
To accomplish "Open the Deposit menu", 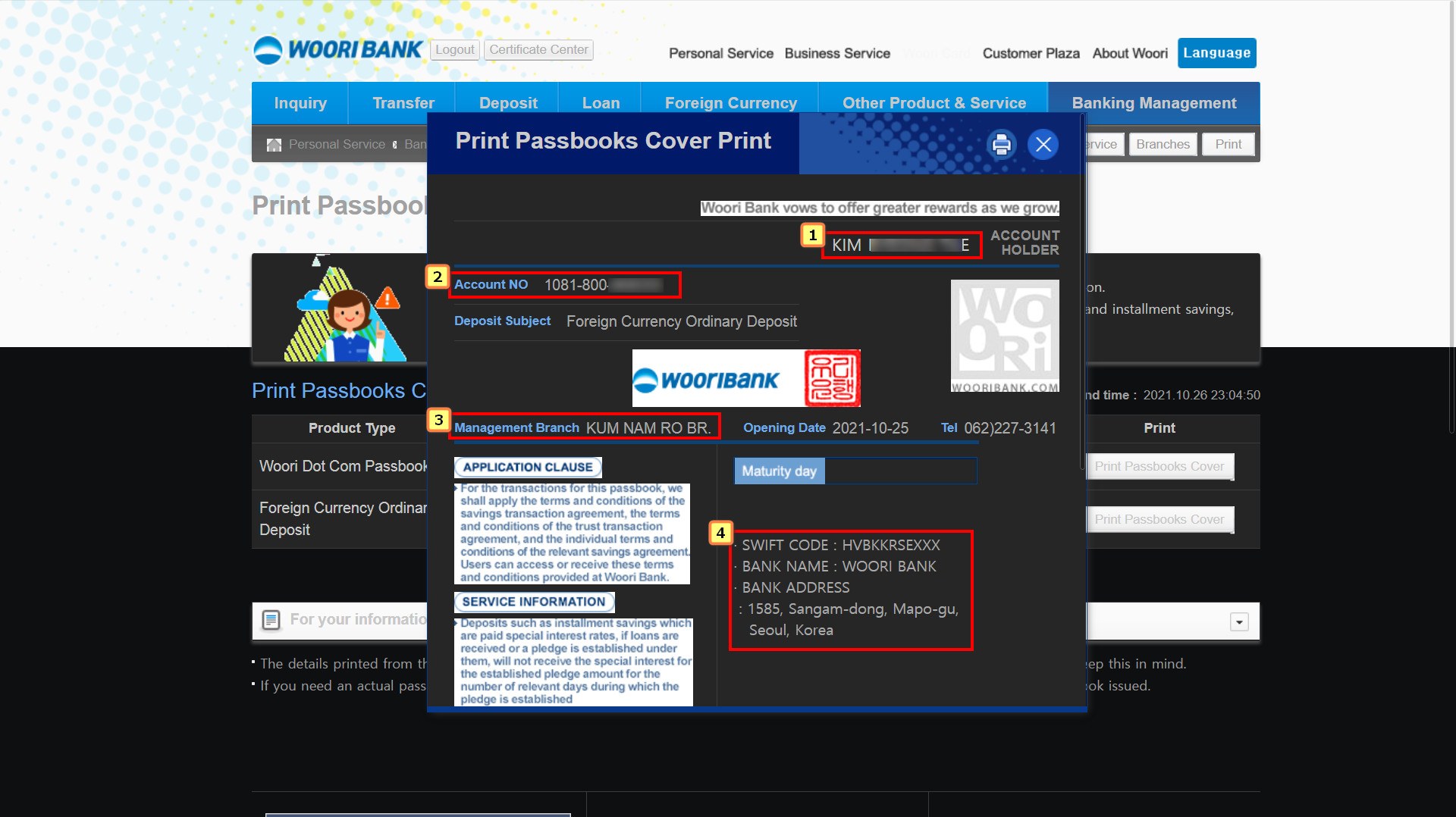I will (x=508, y=103).
